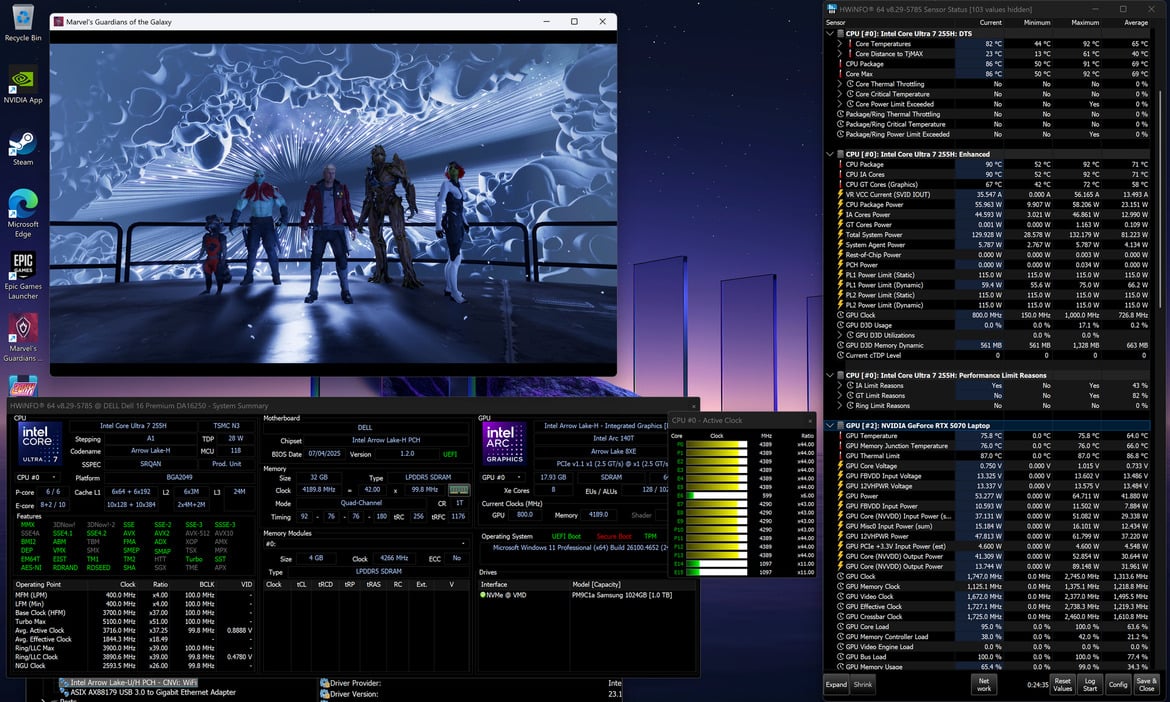
Task: Click the Turbo Max operating point row
Action: click(x=134, y=621)
